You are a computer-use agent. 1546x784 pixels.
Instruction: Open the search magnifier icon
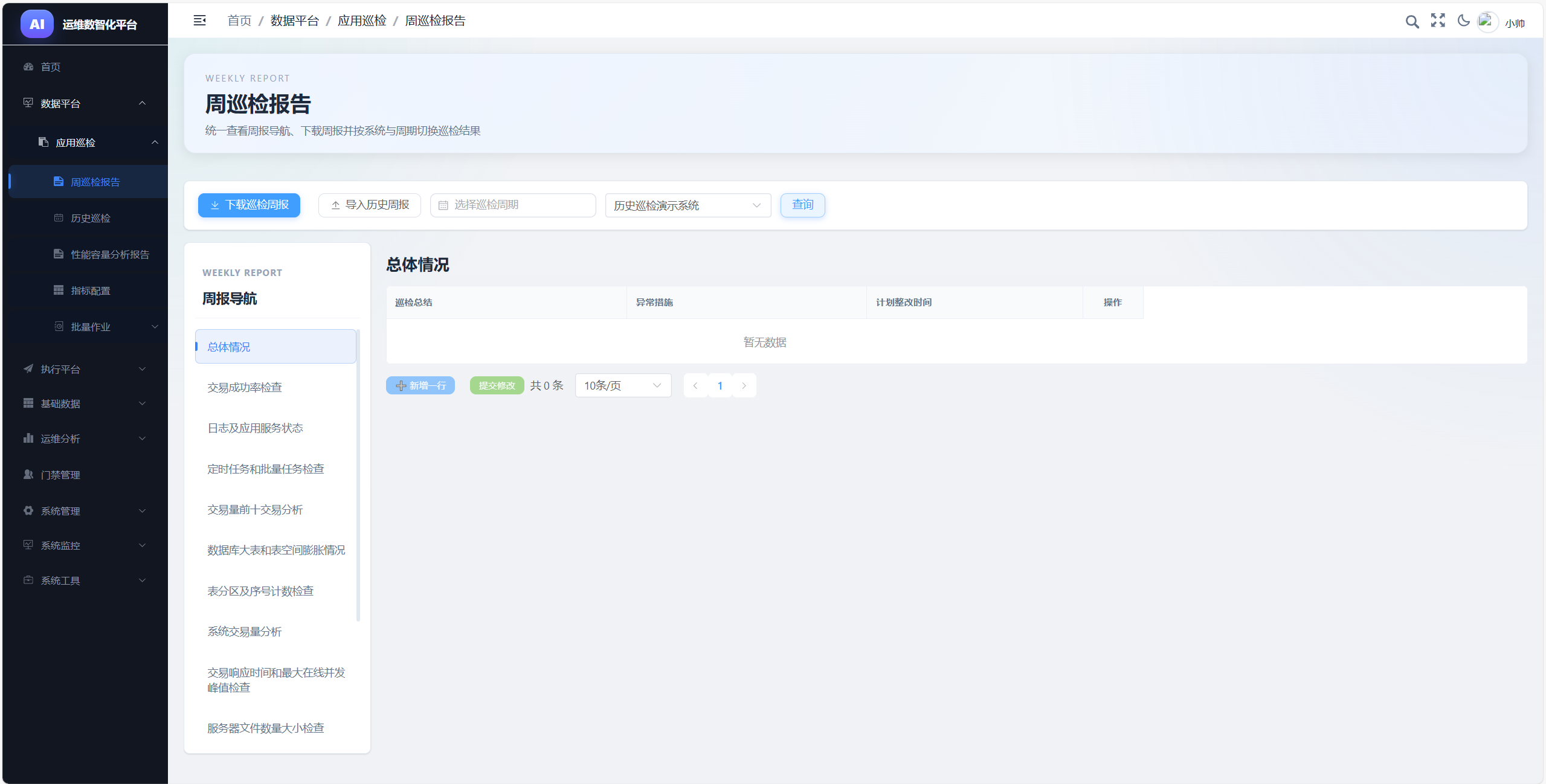pyautogui.click(x=1412, y=22)
